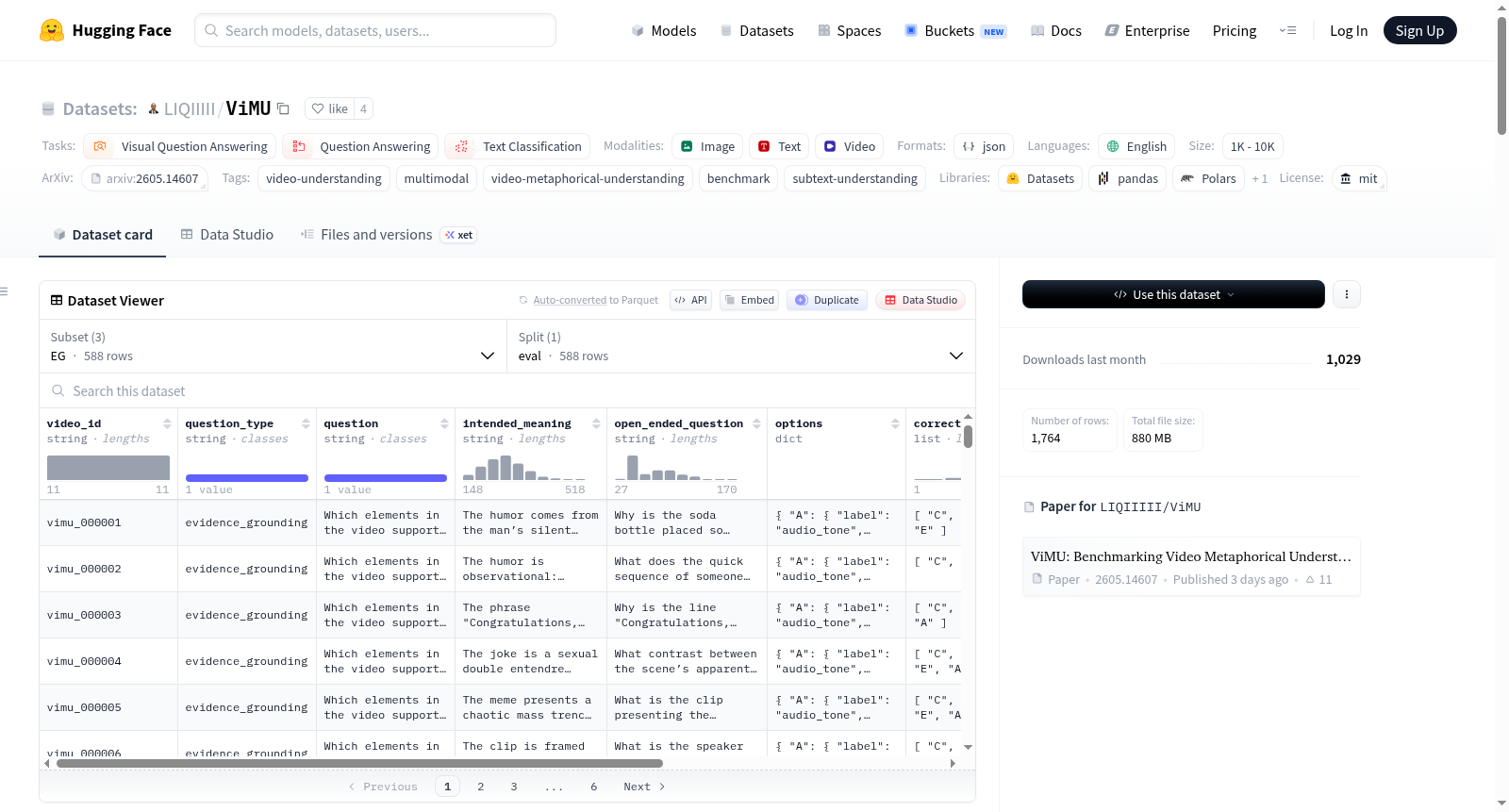This screenshot has width=1509, height=812.
Task: Click the heart like button
Action: tap(330, 108)
